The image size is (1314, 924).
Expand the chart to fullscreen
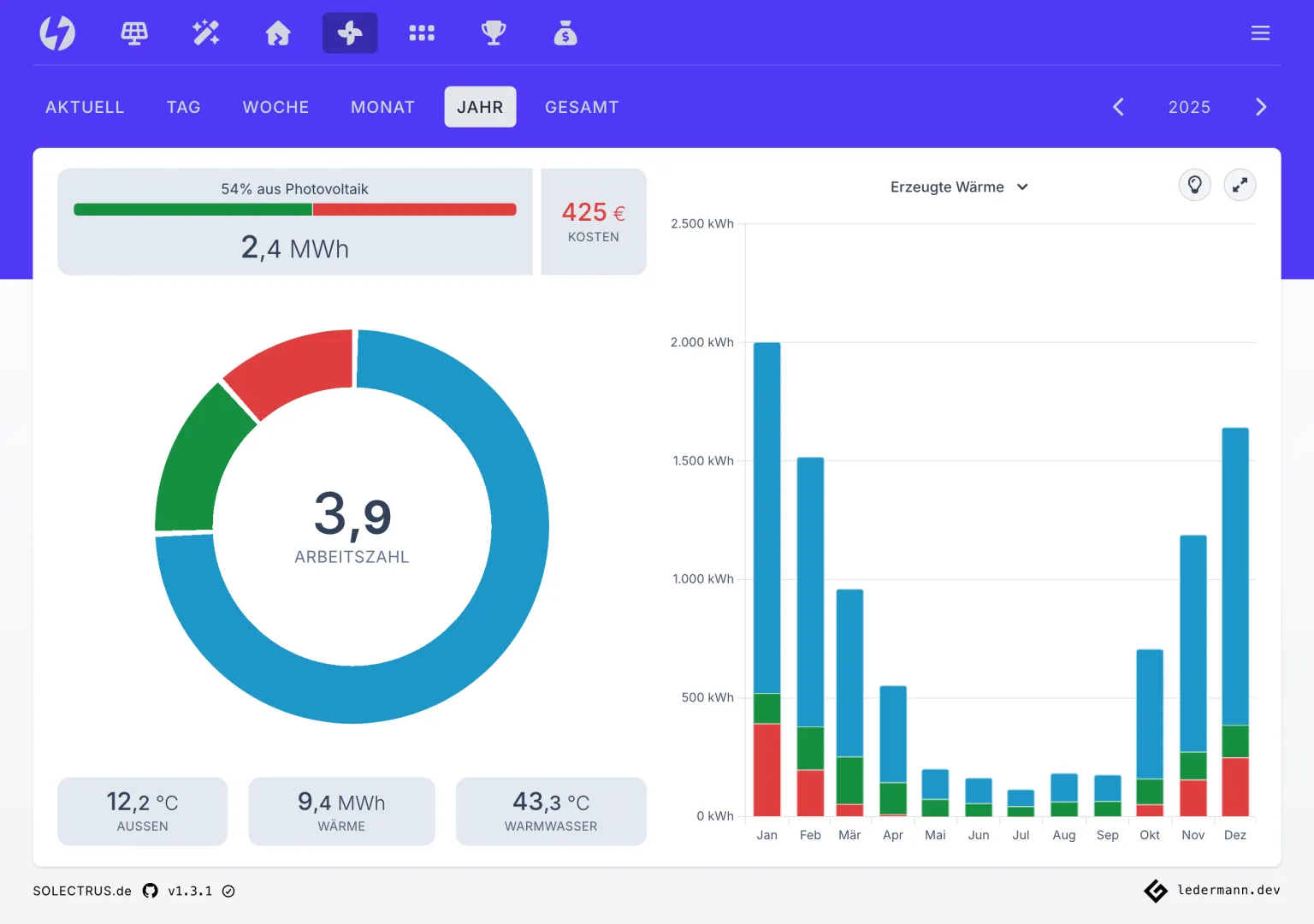[x=1240, y=185]
